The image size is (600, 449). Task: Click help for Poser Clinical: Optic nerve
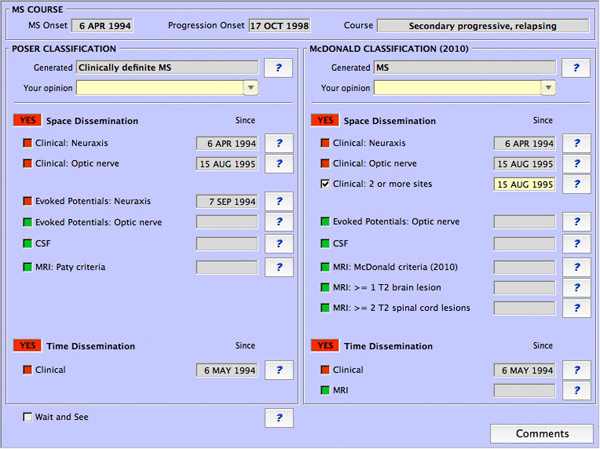coord(279,164)
